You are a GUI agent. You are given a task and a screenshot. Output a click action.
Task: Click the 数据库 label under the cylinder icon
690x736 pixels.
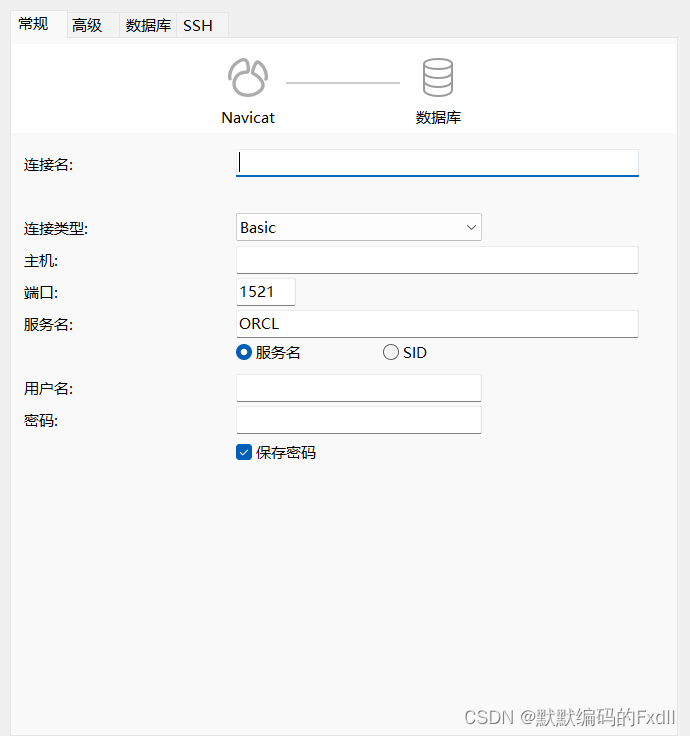(x=438, y=117)
